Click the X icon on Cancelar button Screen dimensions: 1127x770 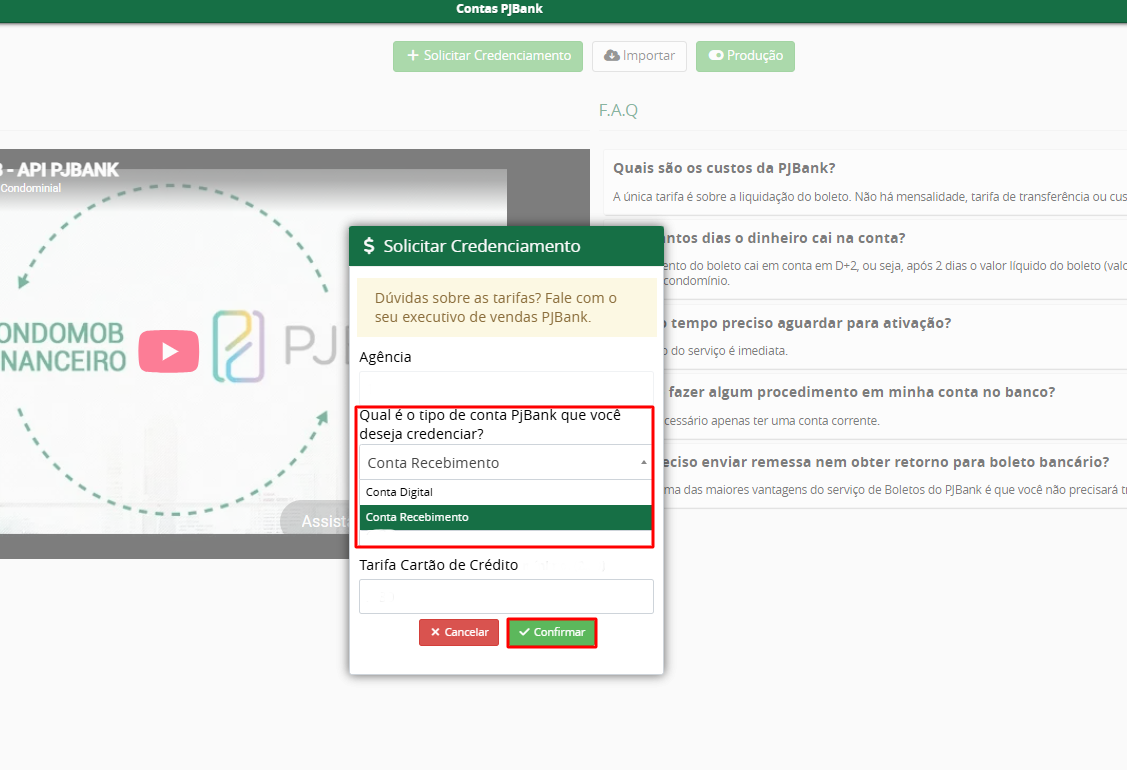pyautogui.click(x=435, y=632)
